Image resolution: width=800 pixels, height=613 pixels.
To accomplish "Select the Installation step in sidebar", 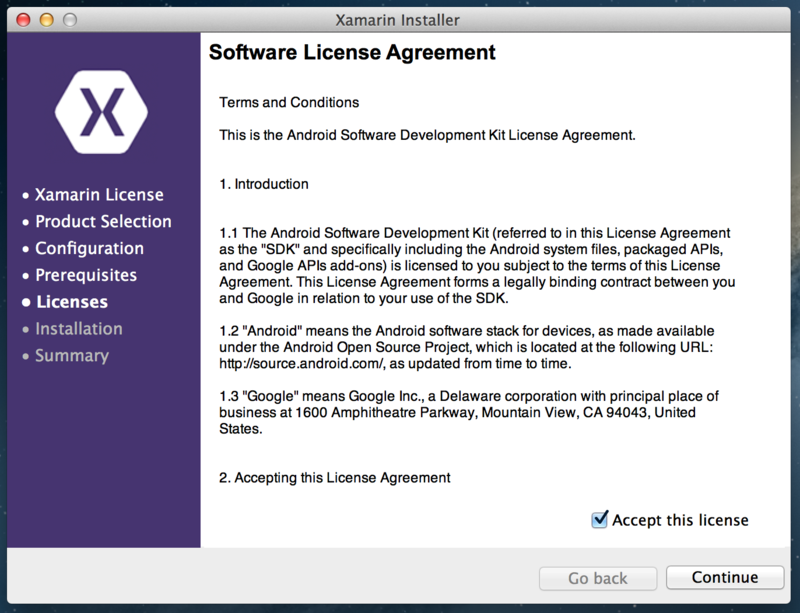I will tap(79, 329).
